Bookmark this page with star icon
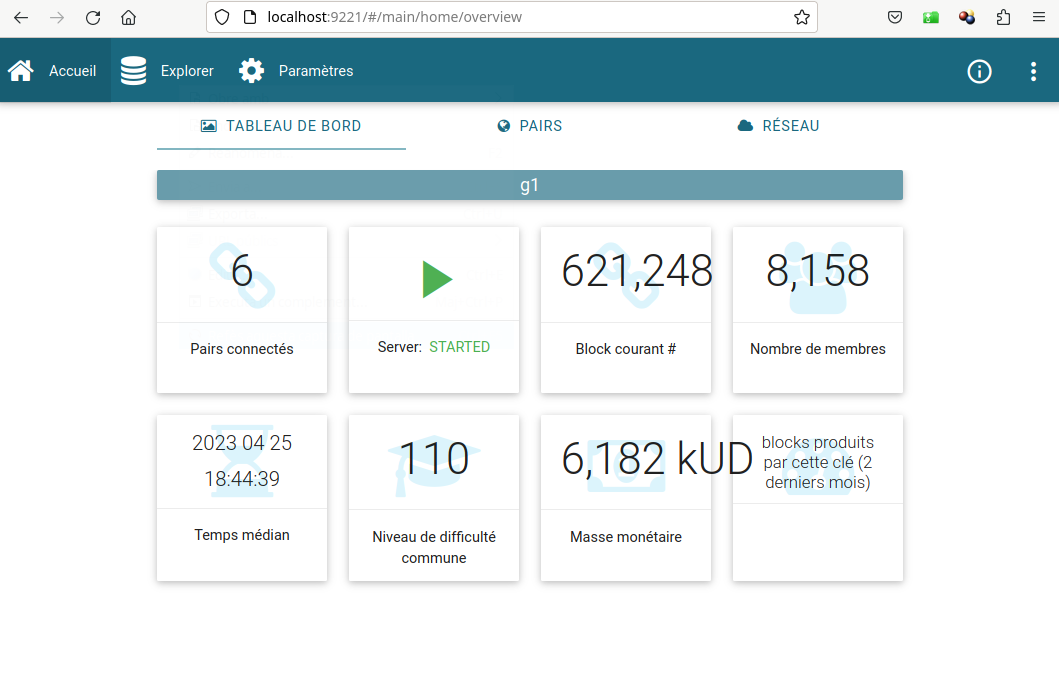Viewport: 1059px width, 674px height. (x=801, y=17)
